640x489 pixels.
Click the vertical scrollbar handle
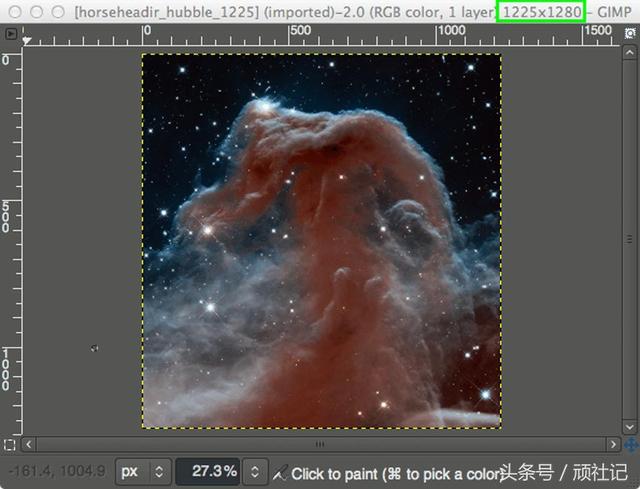[629, 240]
